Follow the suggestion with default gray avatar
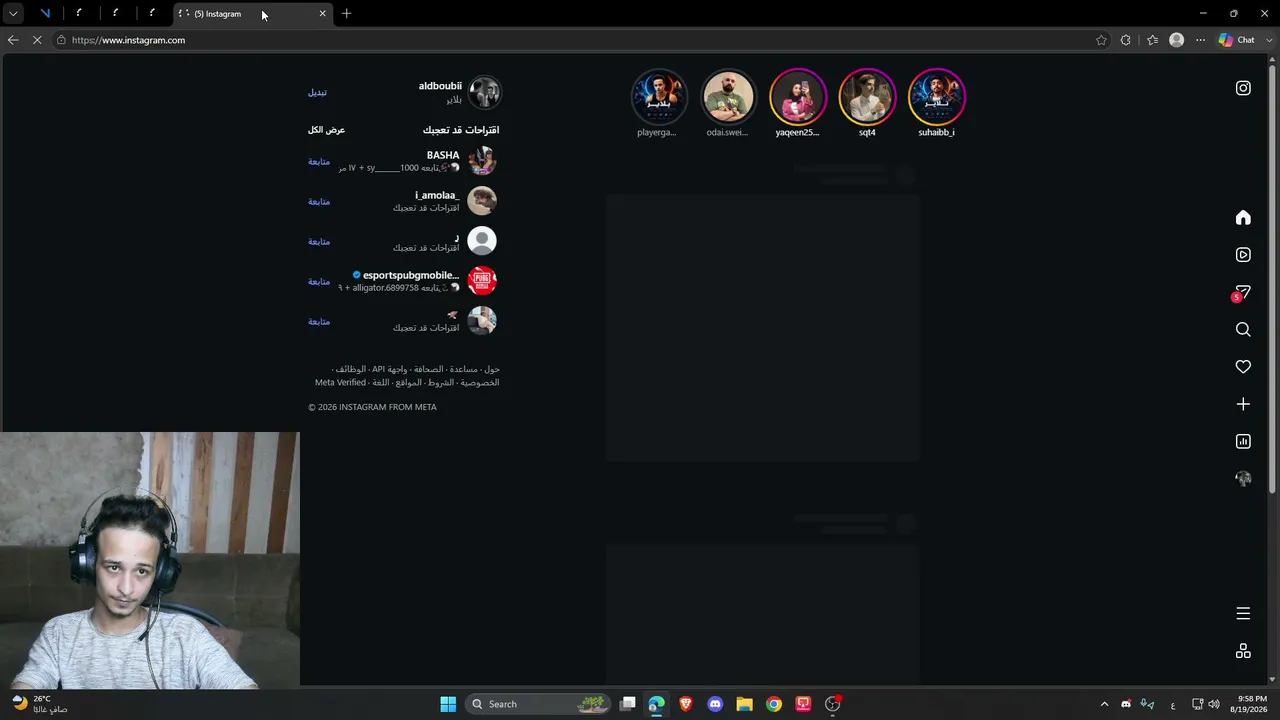The width and height of the screenshot is (1280, 720). click(319, 241)
